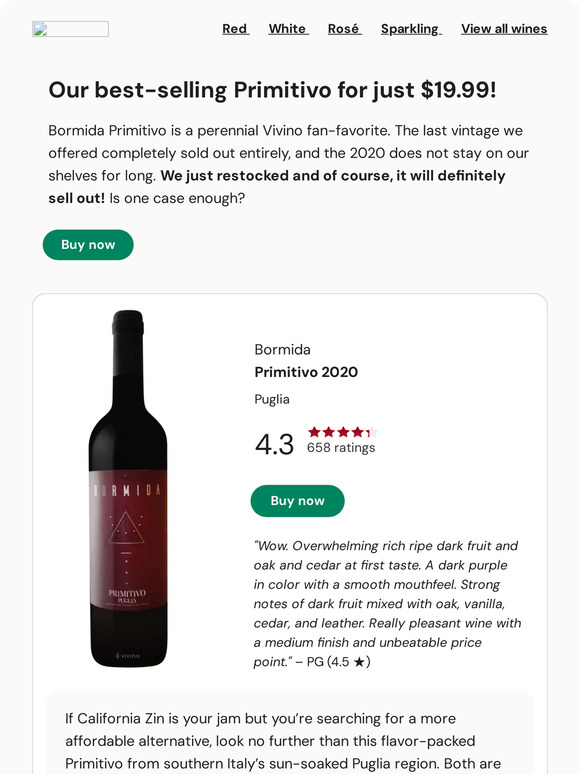Click the top Buy now button
The width and height of the screenshot is (580, 774).
(88, 245)
